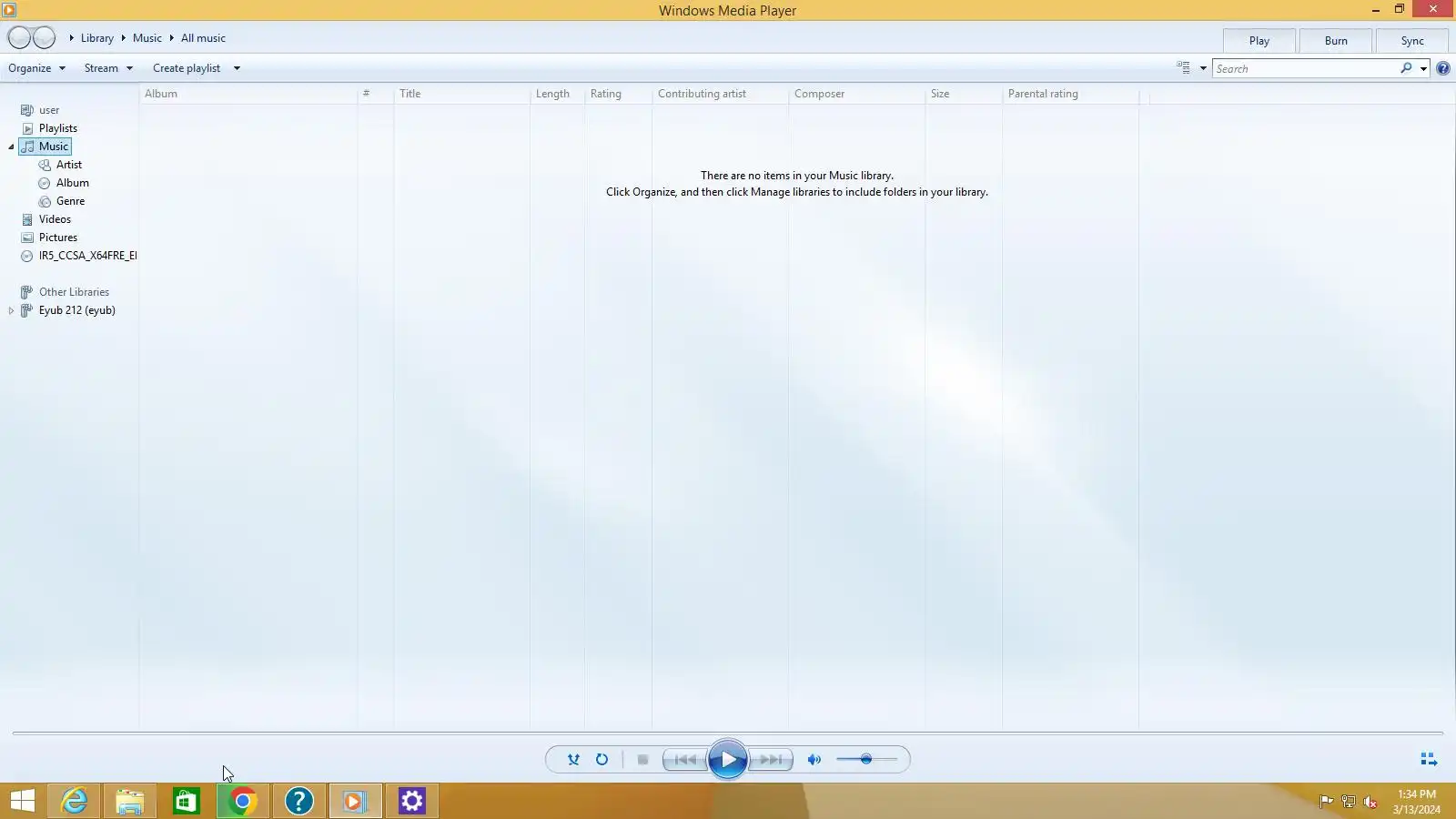Focus the Search box

point(1306,68)
